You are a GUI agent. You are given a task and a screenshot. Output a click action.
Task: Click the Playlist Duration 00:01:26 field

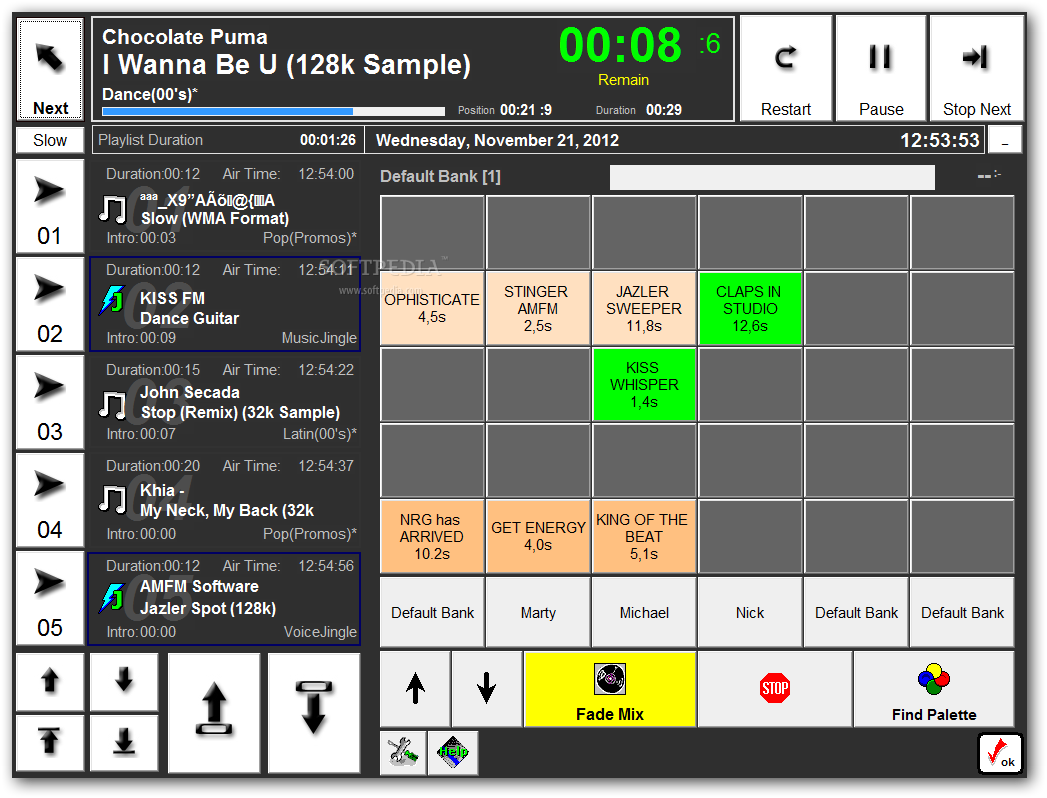(x=228, y=140)
